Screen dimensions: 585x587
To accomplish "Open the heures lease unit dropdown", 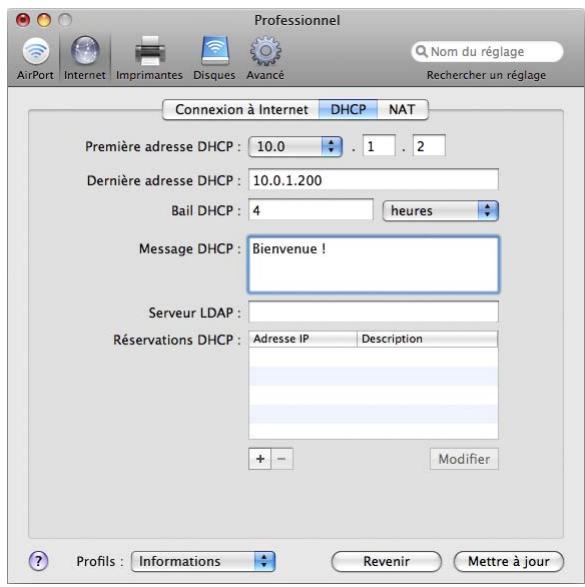I will click(441, 211).
